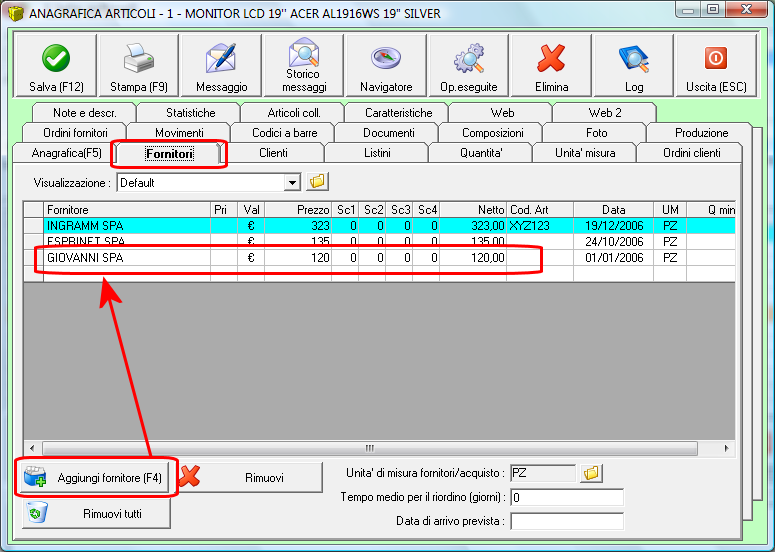Open the Listini tab
Image resolution: width=775 pixels, height=552 pixels.
[x=377, y=153]
